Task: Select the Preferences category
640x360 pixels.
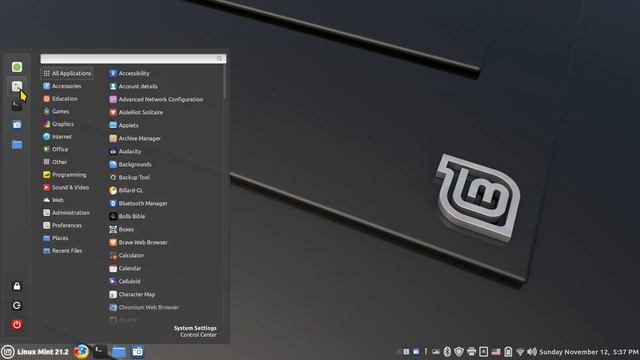Action: pos(62,225)
